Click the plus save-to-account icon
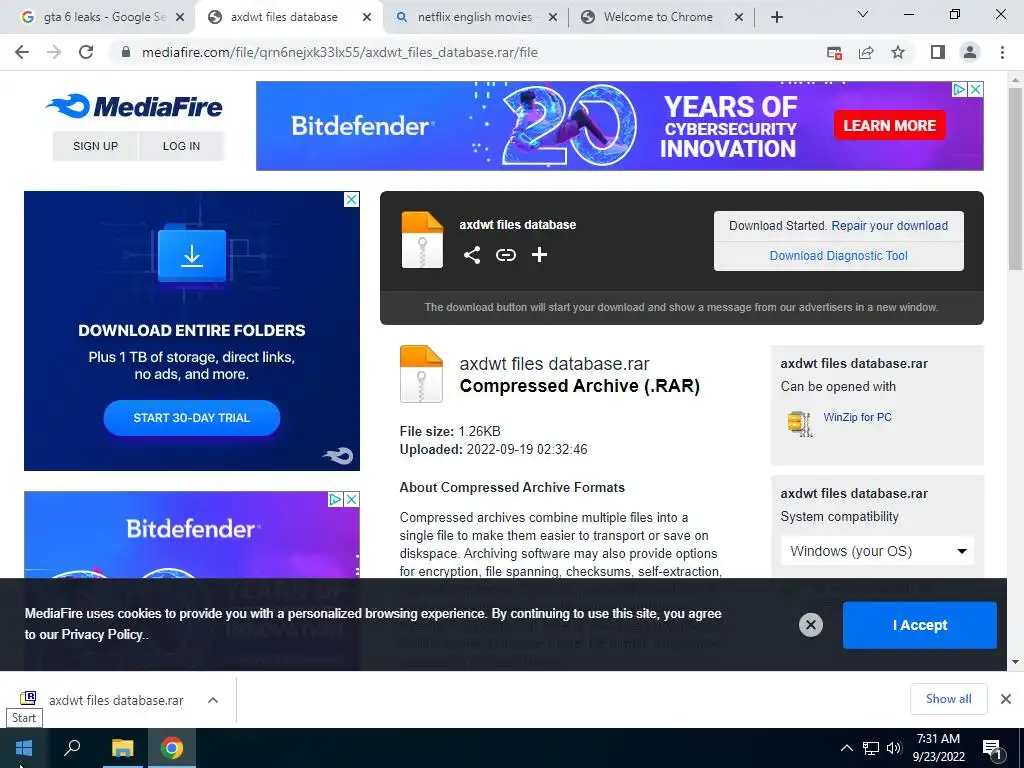Viewport: 1024px width, 768px height. (539, 255)
